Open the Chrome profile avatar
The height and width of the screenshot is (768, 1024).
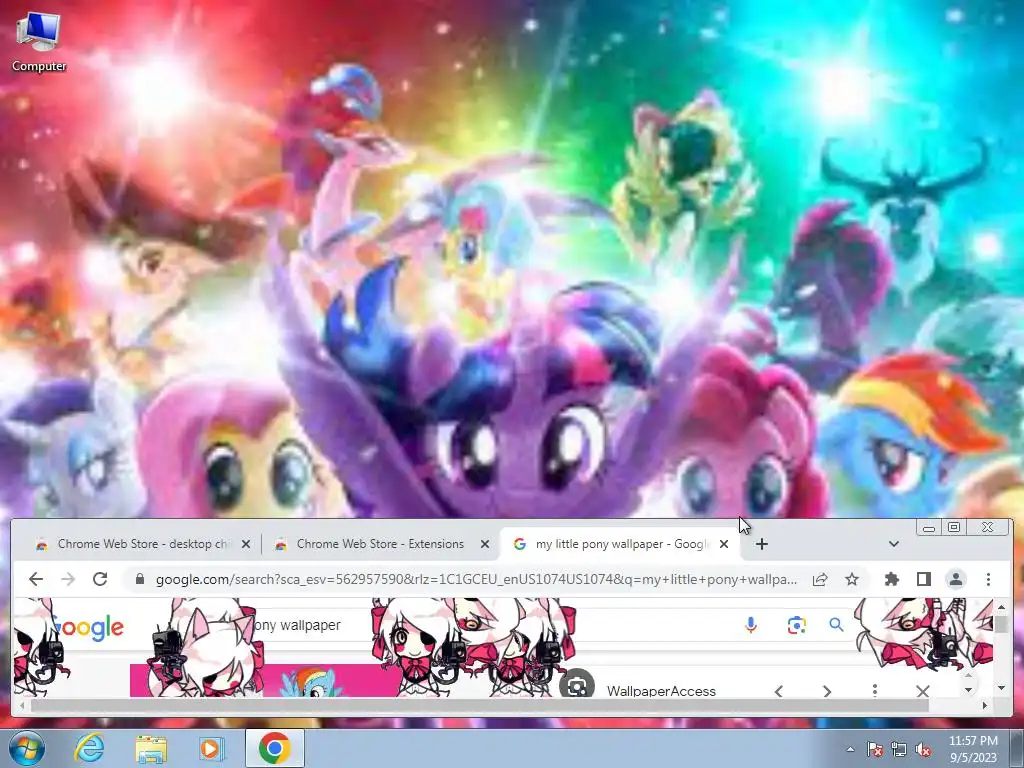pyautogui.click(x=955, y=579)
